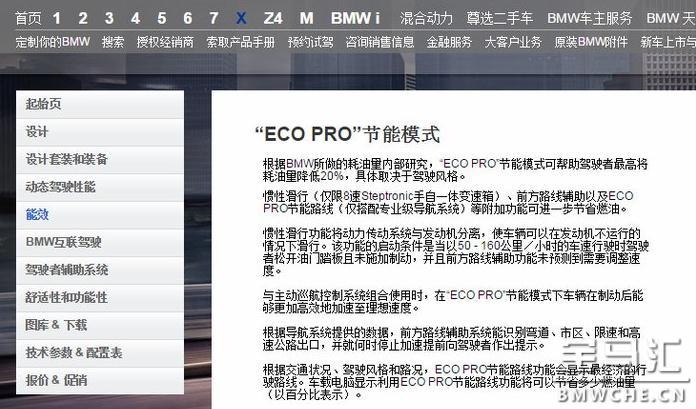Open the BMW i menu item

(355, 18)
